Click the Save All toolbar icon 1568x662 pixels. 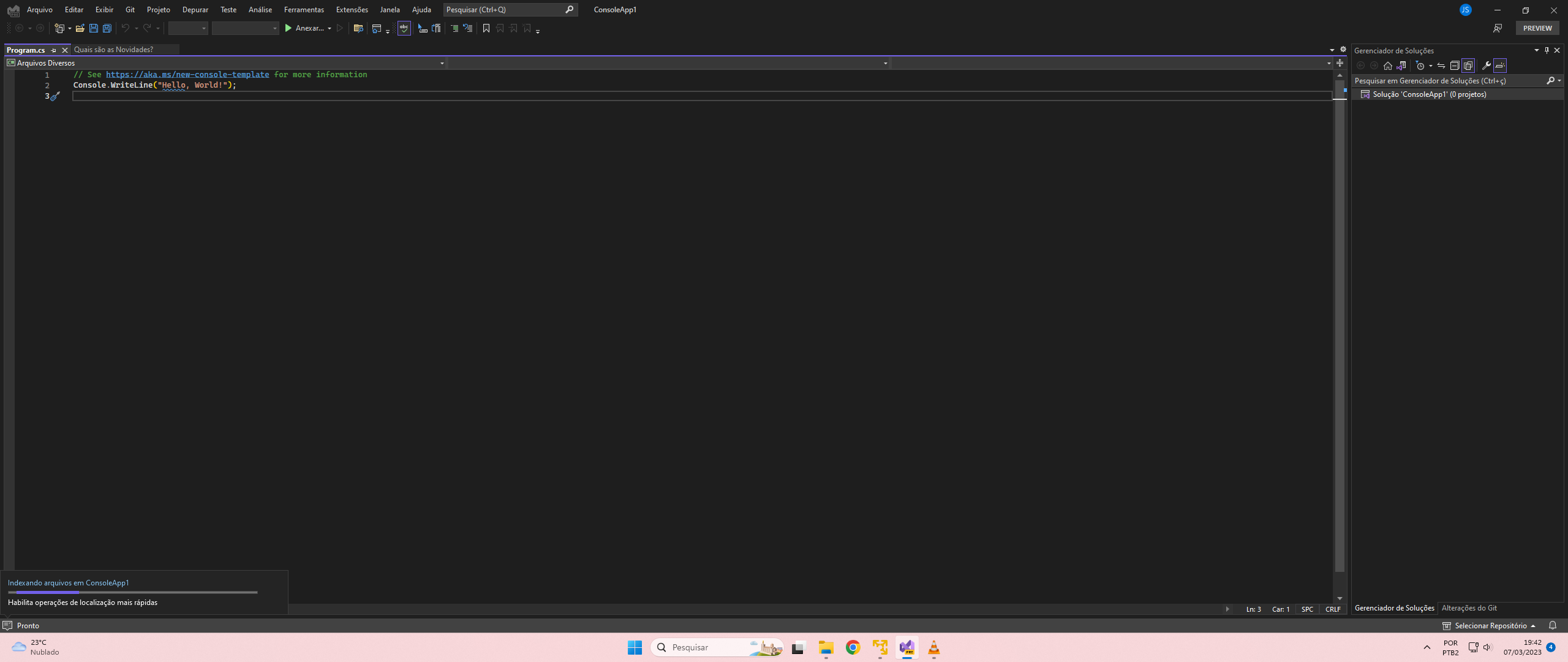107,28
